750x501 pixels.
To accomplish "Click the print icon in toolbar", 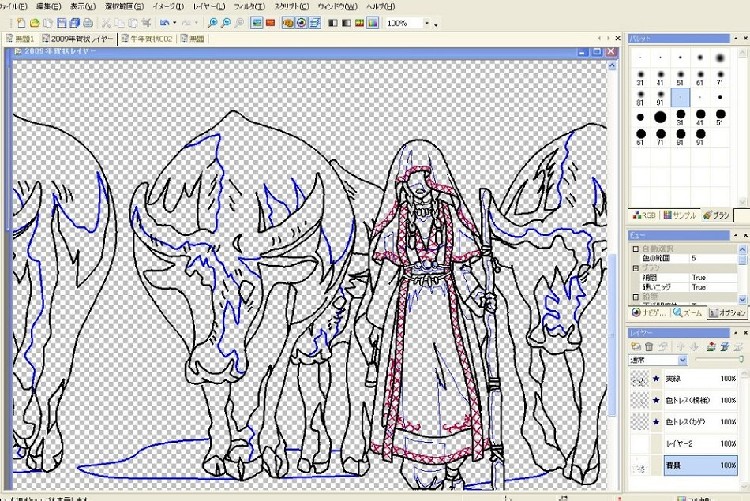I will [x=86, y=22].
